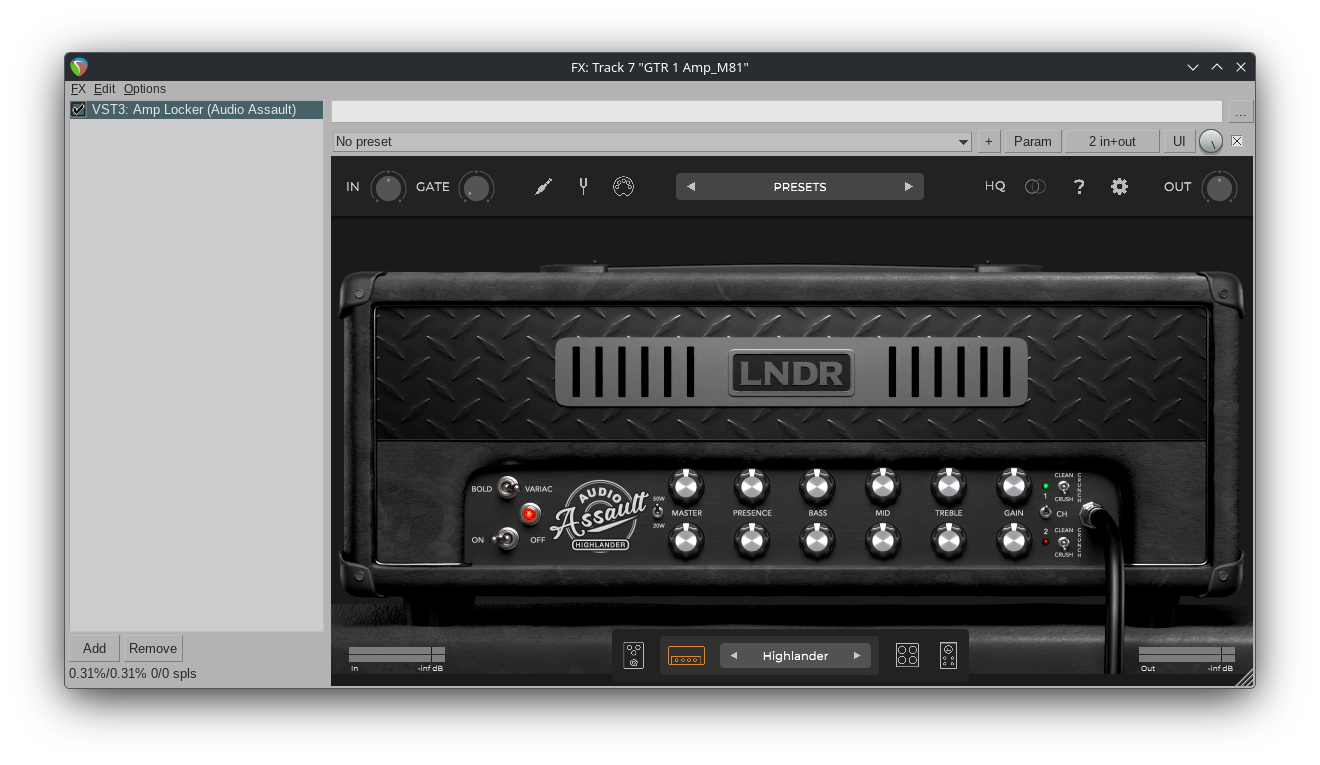Open the PRESETS browser
The width and height of the screenshot is (1320, 765).
800,187
